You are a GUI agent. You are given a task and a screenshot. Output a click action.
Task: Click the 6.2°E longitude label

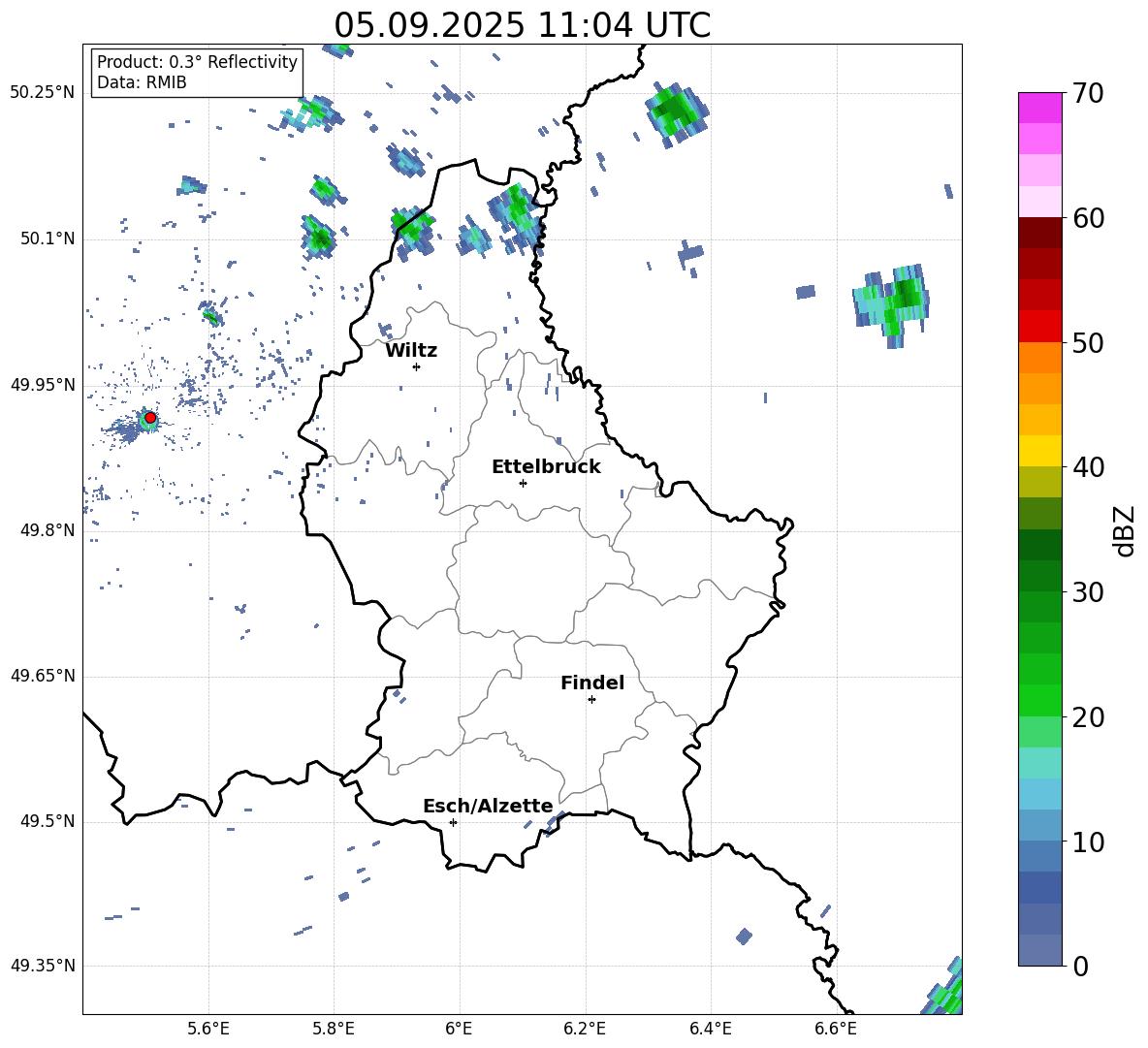[x=585, y=1029]
